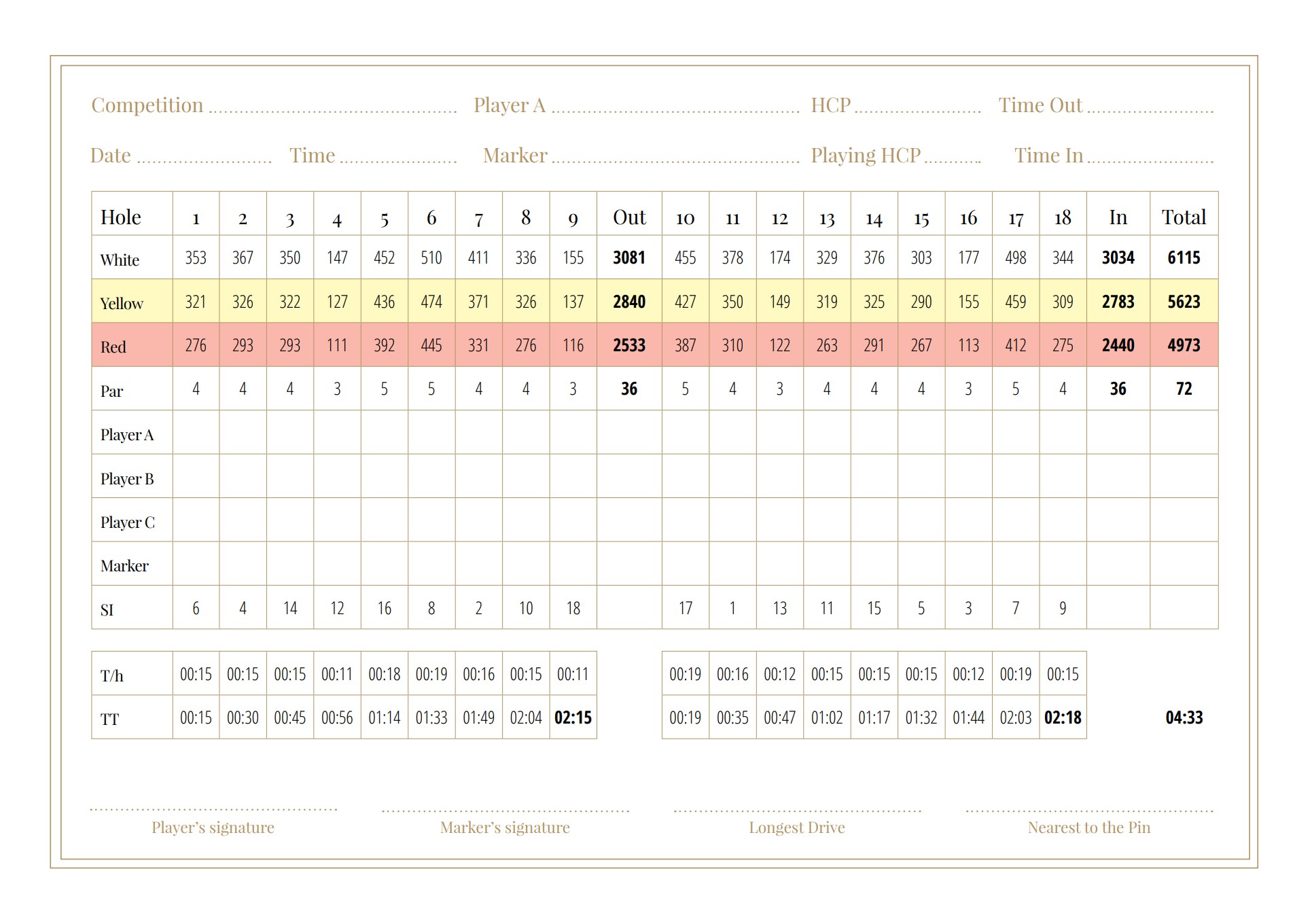This screenshot has height=924, width=1312.
Task: Click the Player's signature line
Action: (213, 807)
